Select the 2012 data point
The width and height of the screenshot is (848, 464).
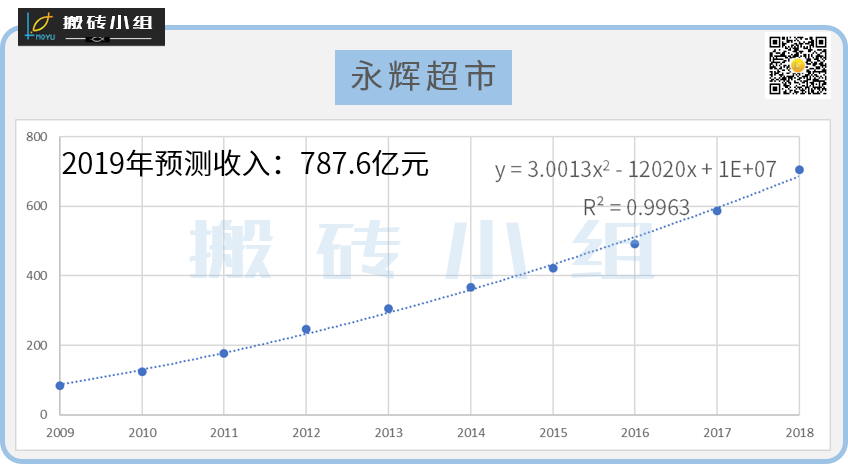(x=306, y=329)
